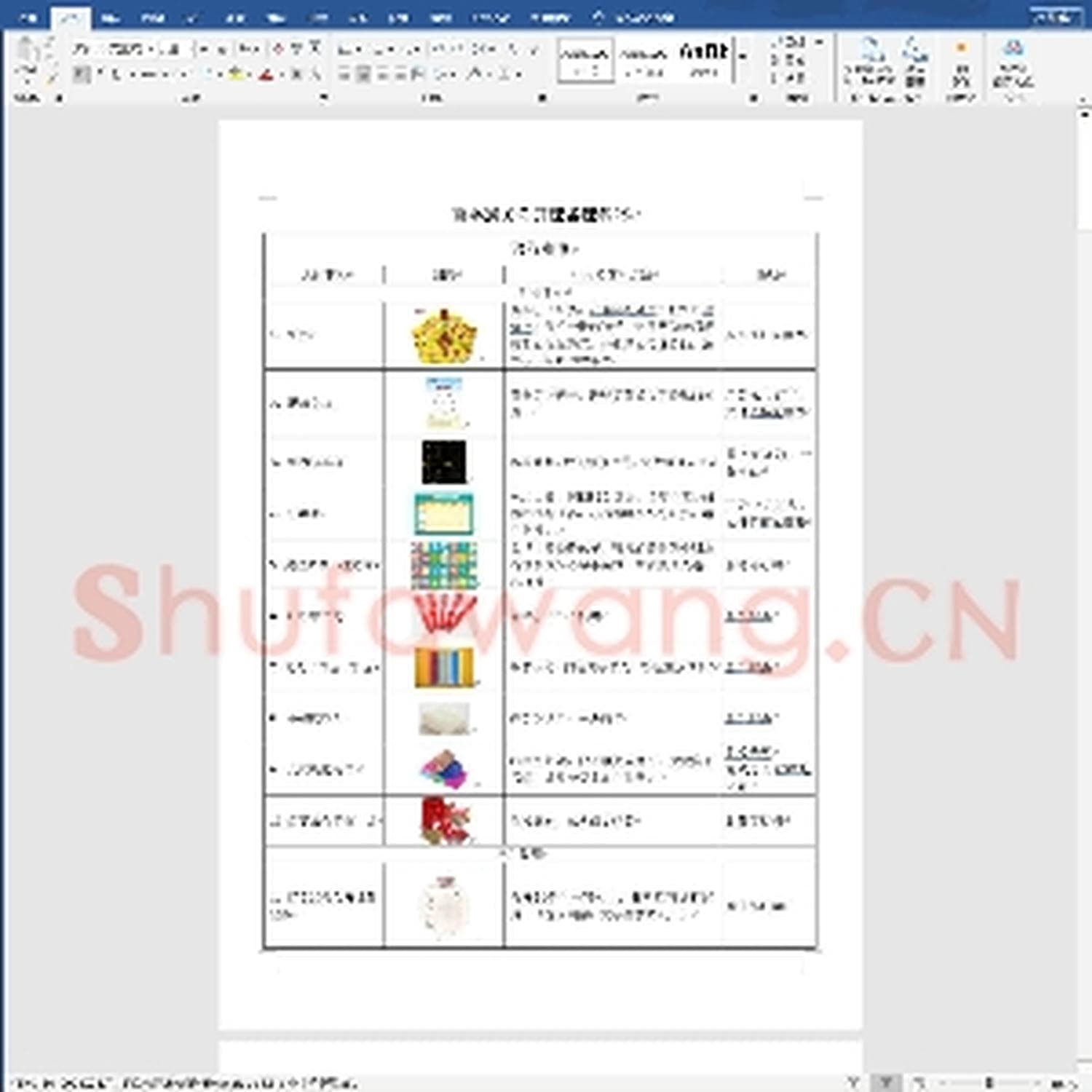Open the File tab
1092x1092 pixels.
click(x=28, y=17)
